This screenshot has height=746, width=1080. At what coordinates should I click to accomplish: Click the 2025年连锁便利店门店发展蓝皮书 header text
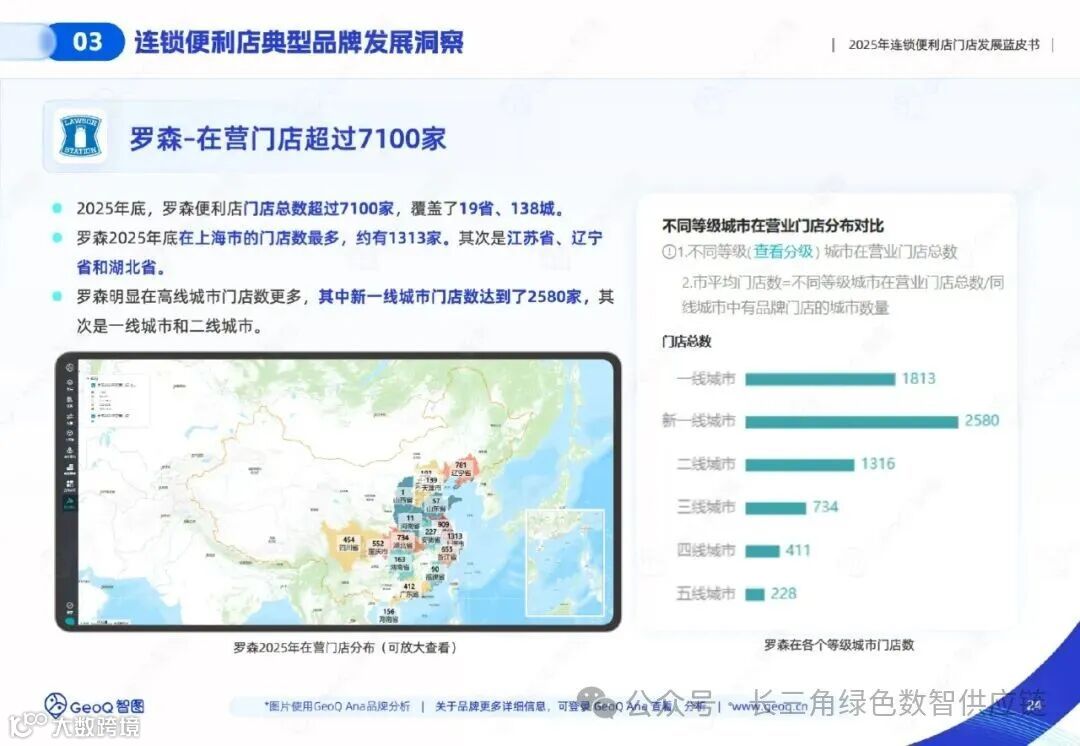click(944, 45)
